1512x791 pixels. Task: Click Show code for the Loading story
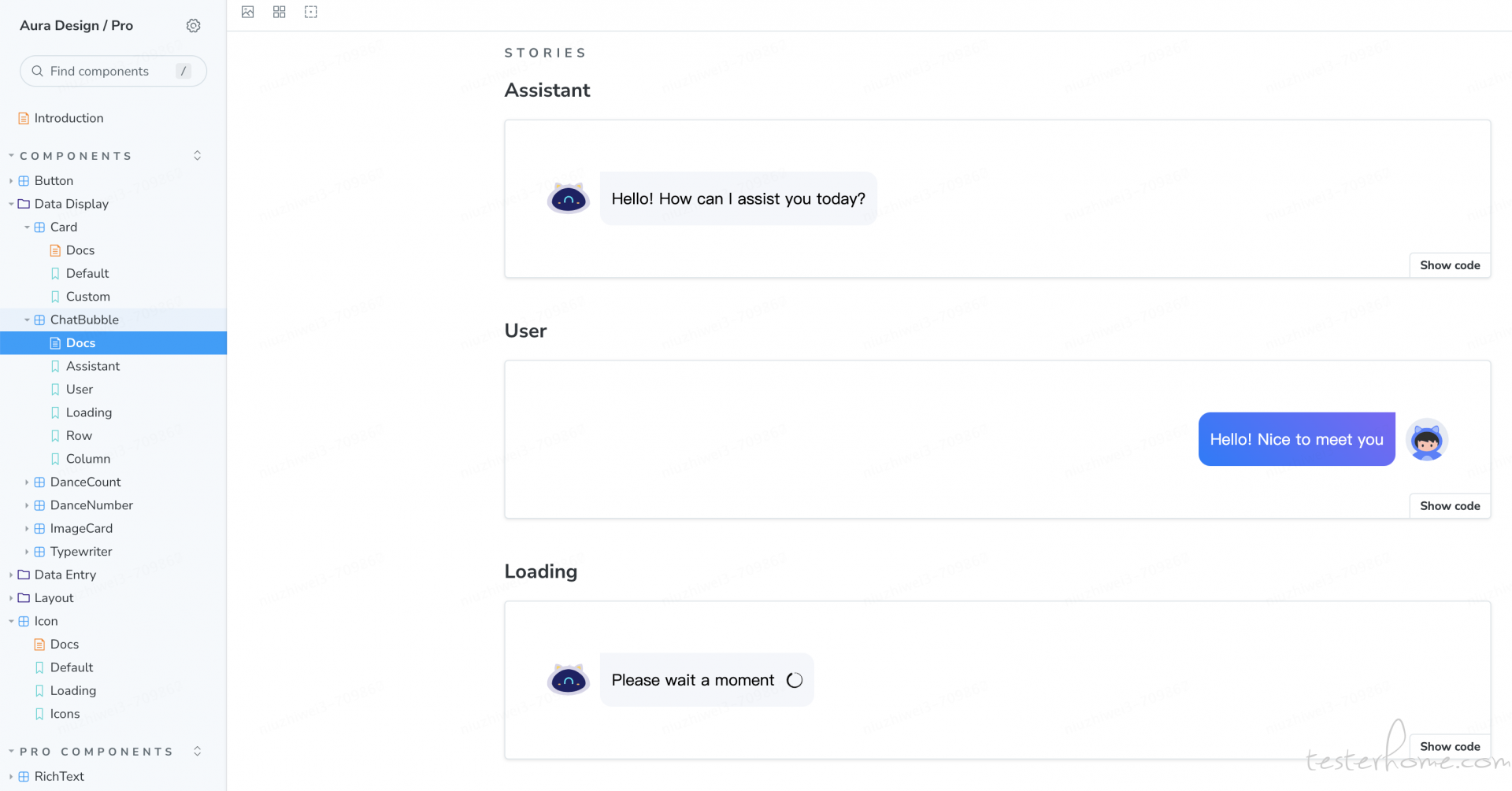click(1449, 746)
